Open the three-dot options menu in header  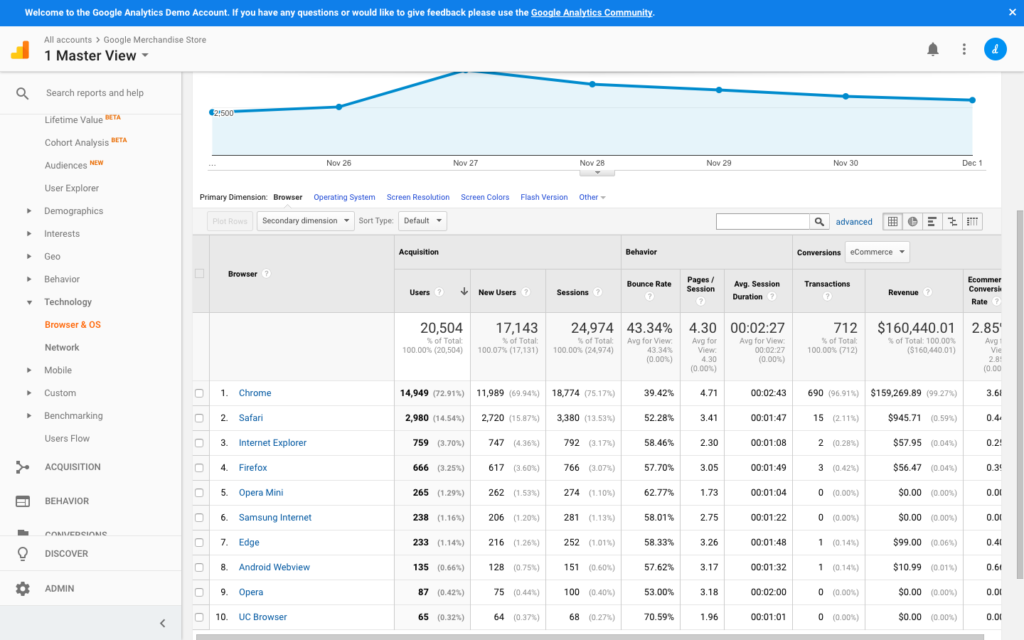(964, 50)
